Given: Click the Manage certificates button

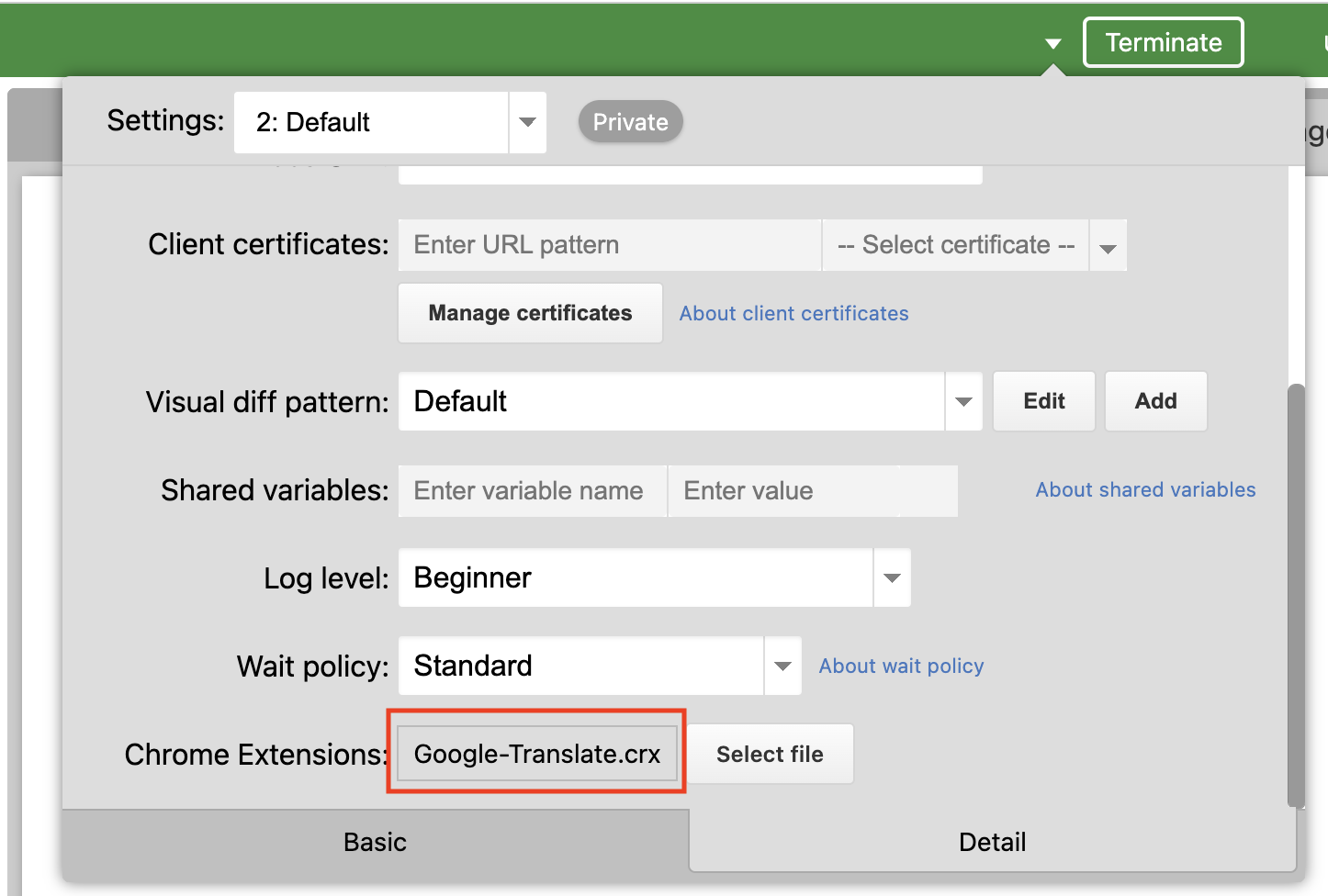Looking at the screenshot, I should (x=530, y=313).
